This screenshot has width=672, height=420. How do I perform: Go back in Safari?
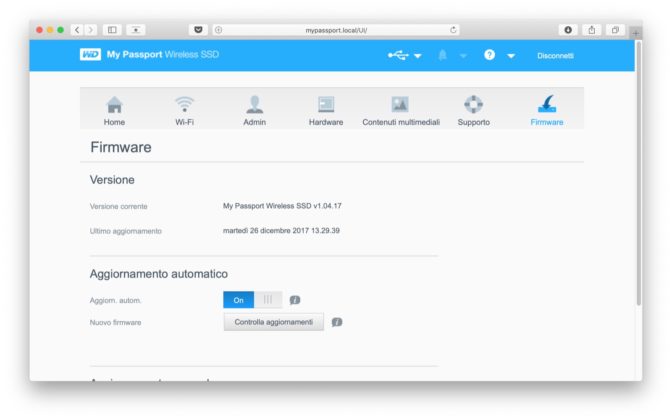[x=77, y=30]
